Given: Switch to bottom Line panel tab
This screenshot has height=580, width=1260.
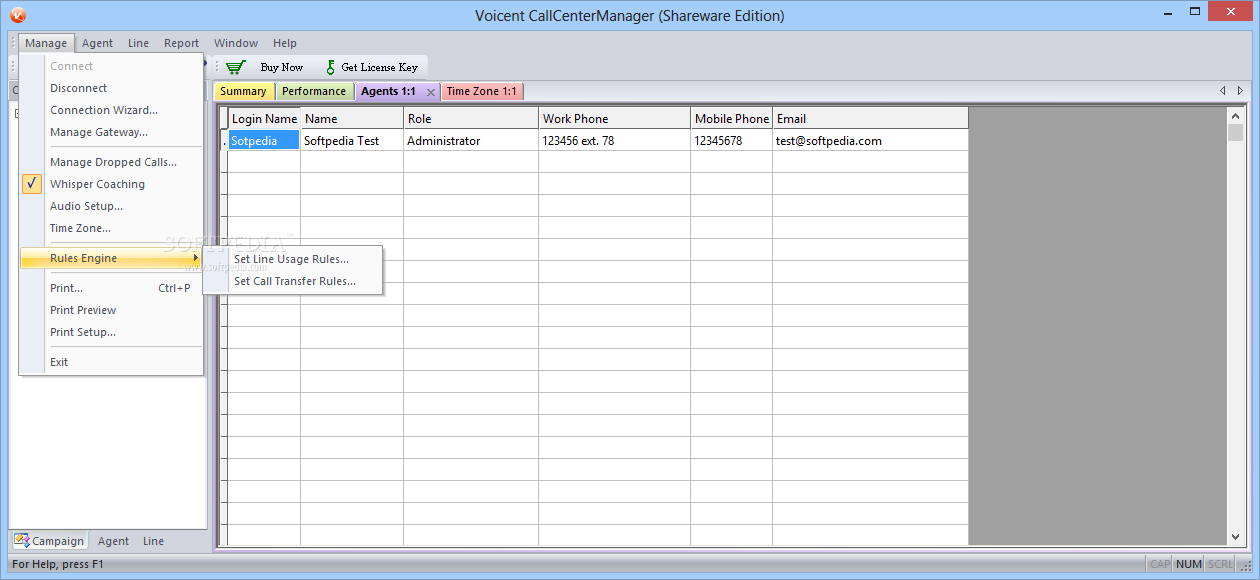Looking at the screenshot, I should point(153,541).
